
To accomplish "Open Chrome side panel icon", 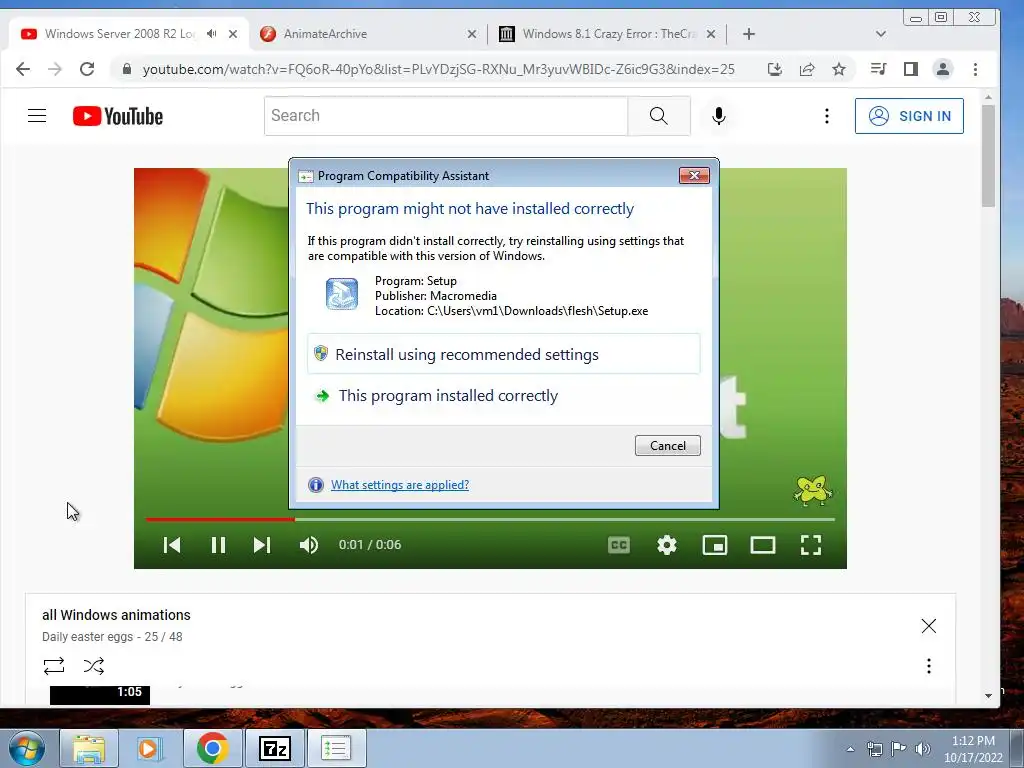I will [910, 69].
